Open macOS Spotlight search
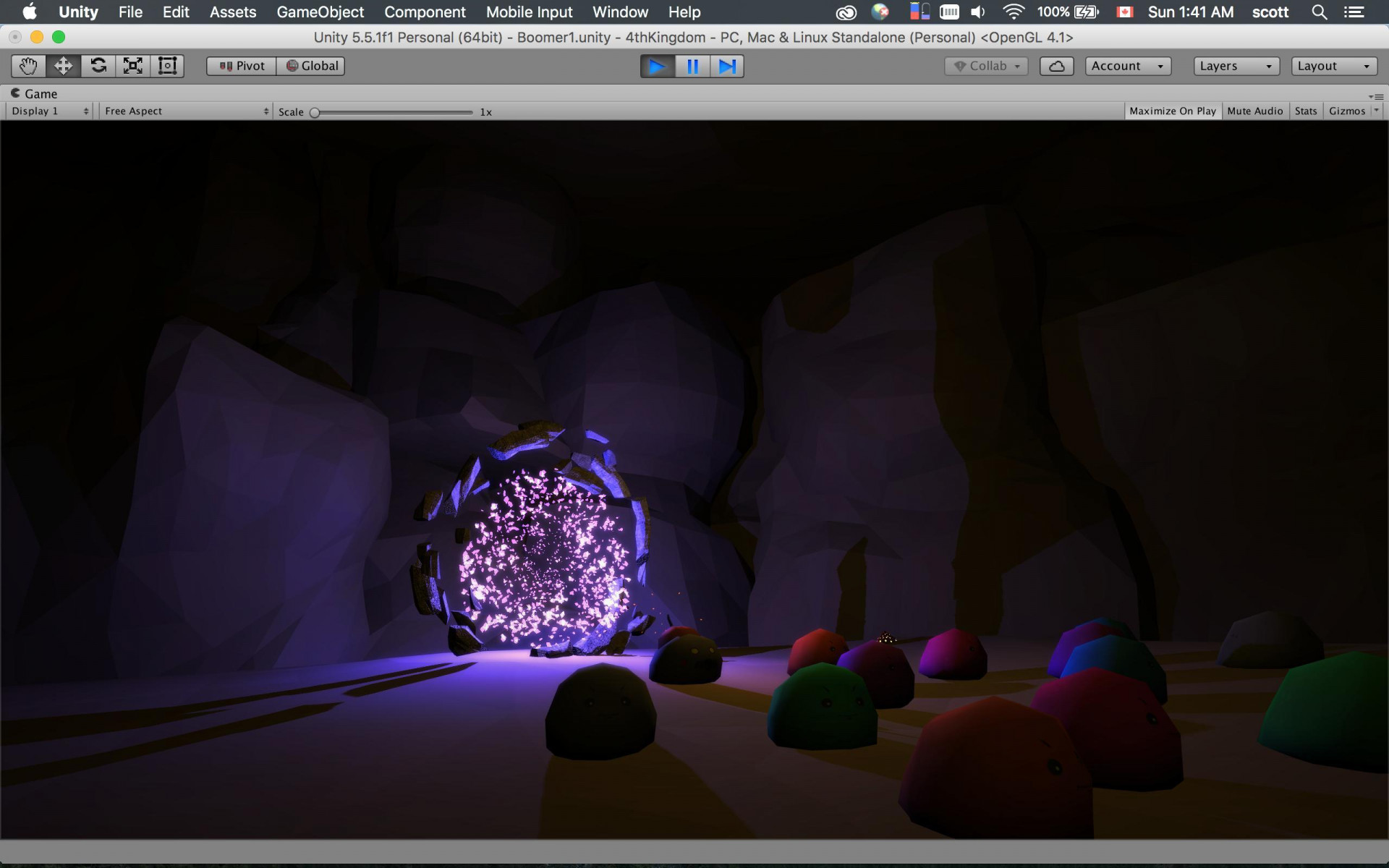 coord(1320,12)
